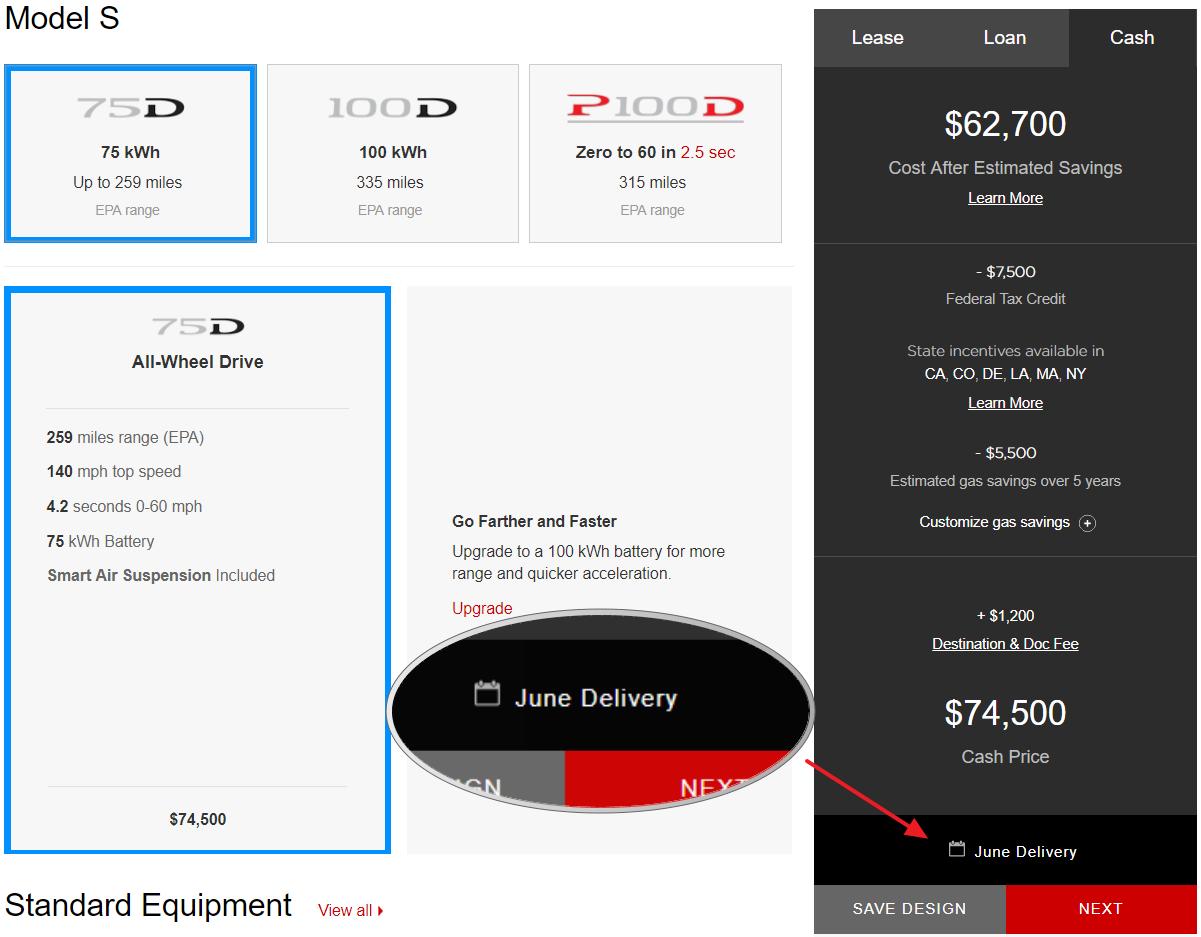
Task: Select the 75D 75 kWh battery card
Action: coord(130,153)
